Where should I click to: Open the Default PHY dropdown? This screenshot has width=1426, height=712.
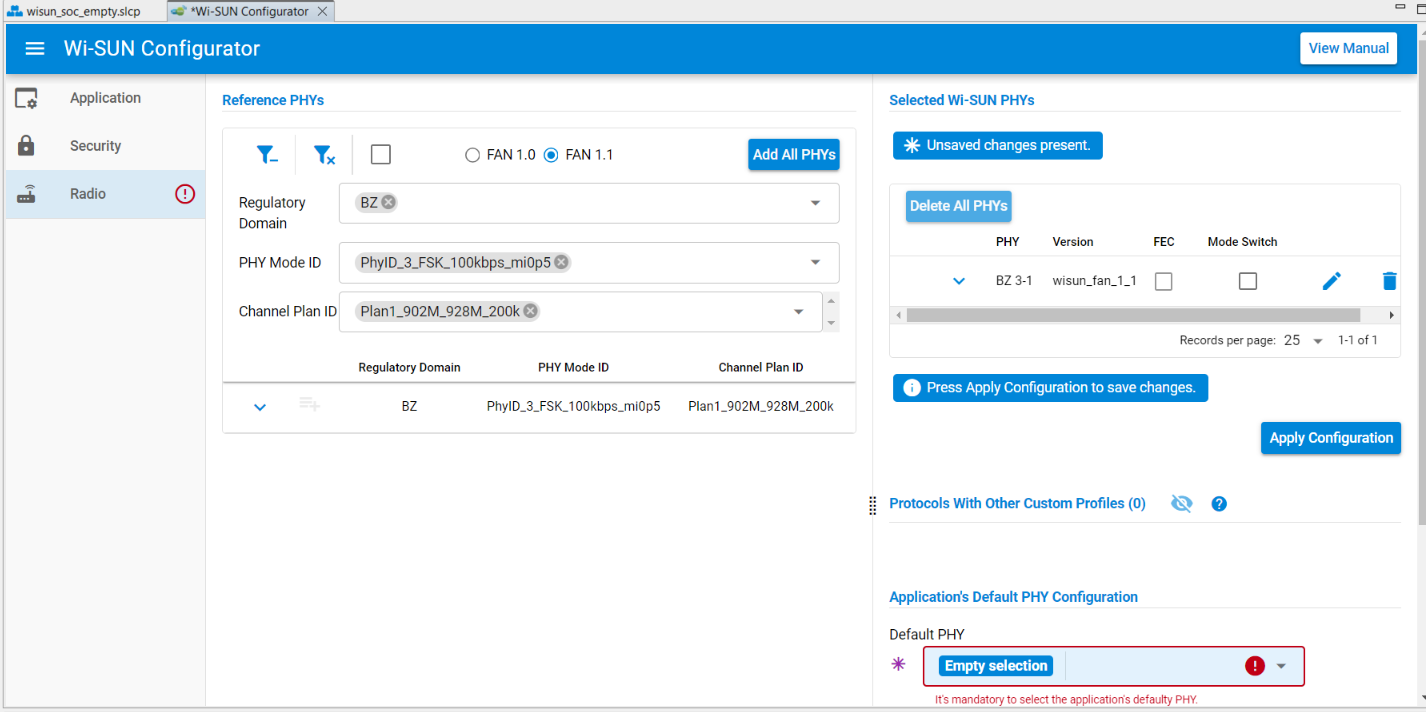point(1280,666)
